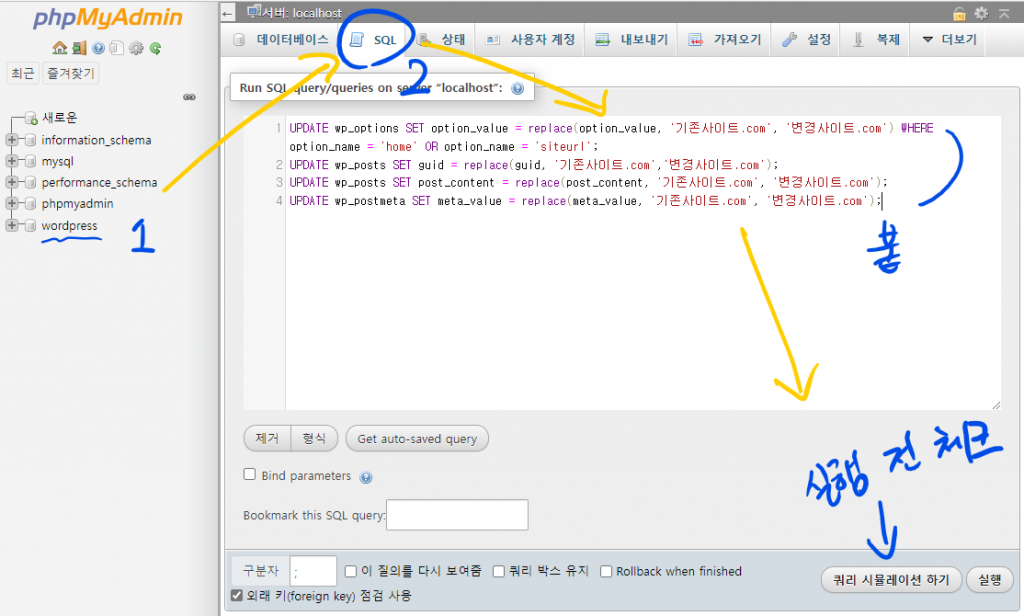This screenshot has height=616, width=1024.
Task: Open the performance_schema database link
Action: (x=99, y=182)
